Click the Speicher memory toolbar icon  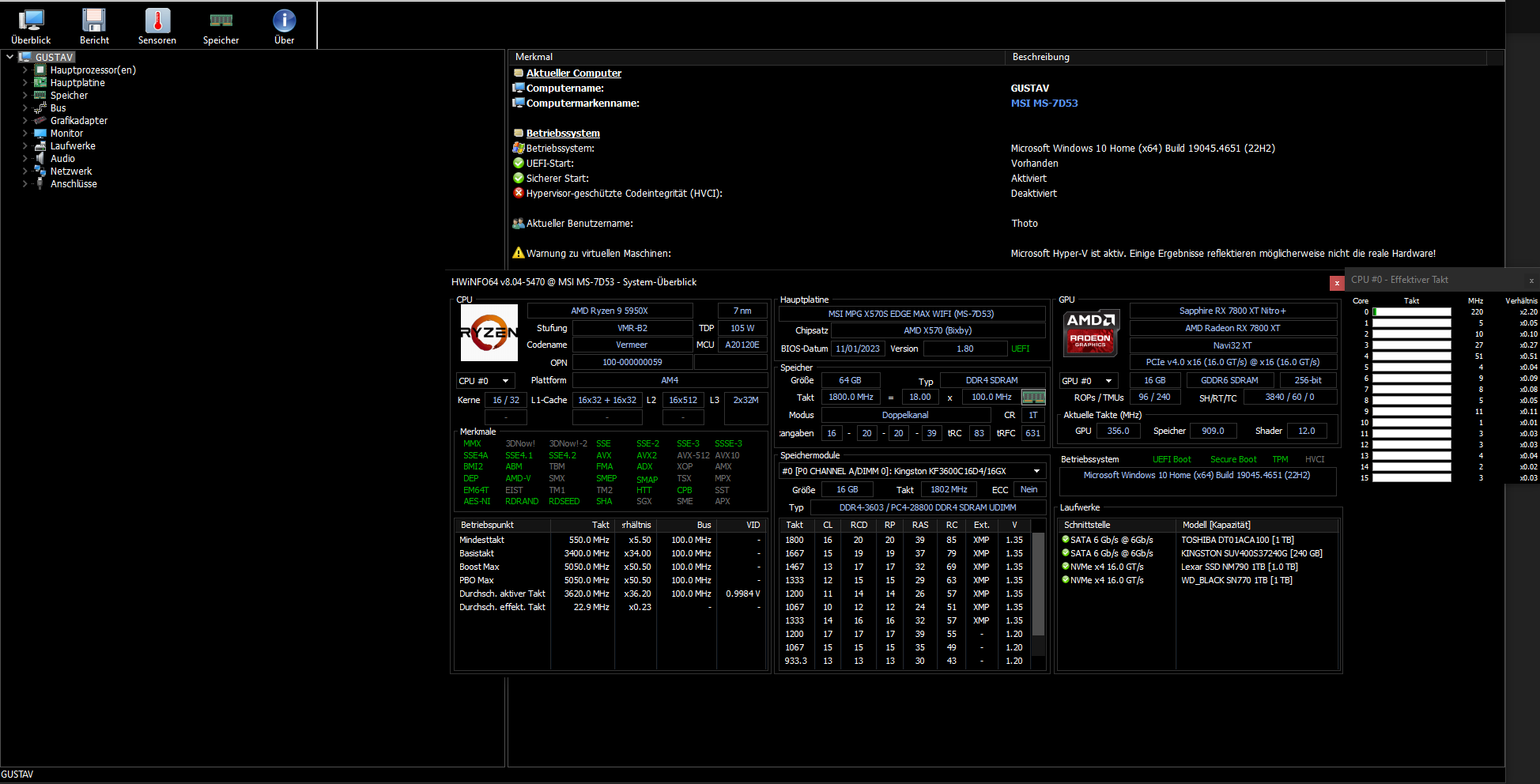[221, 26]
